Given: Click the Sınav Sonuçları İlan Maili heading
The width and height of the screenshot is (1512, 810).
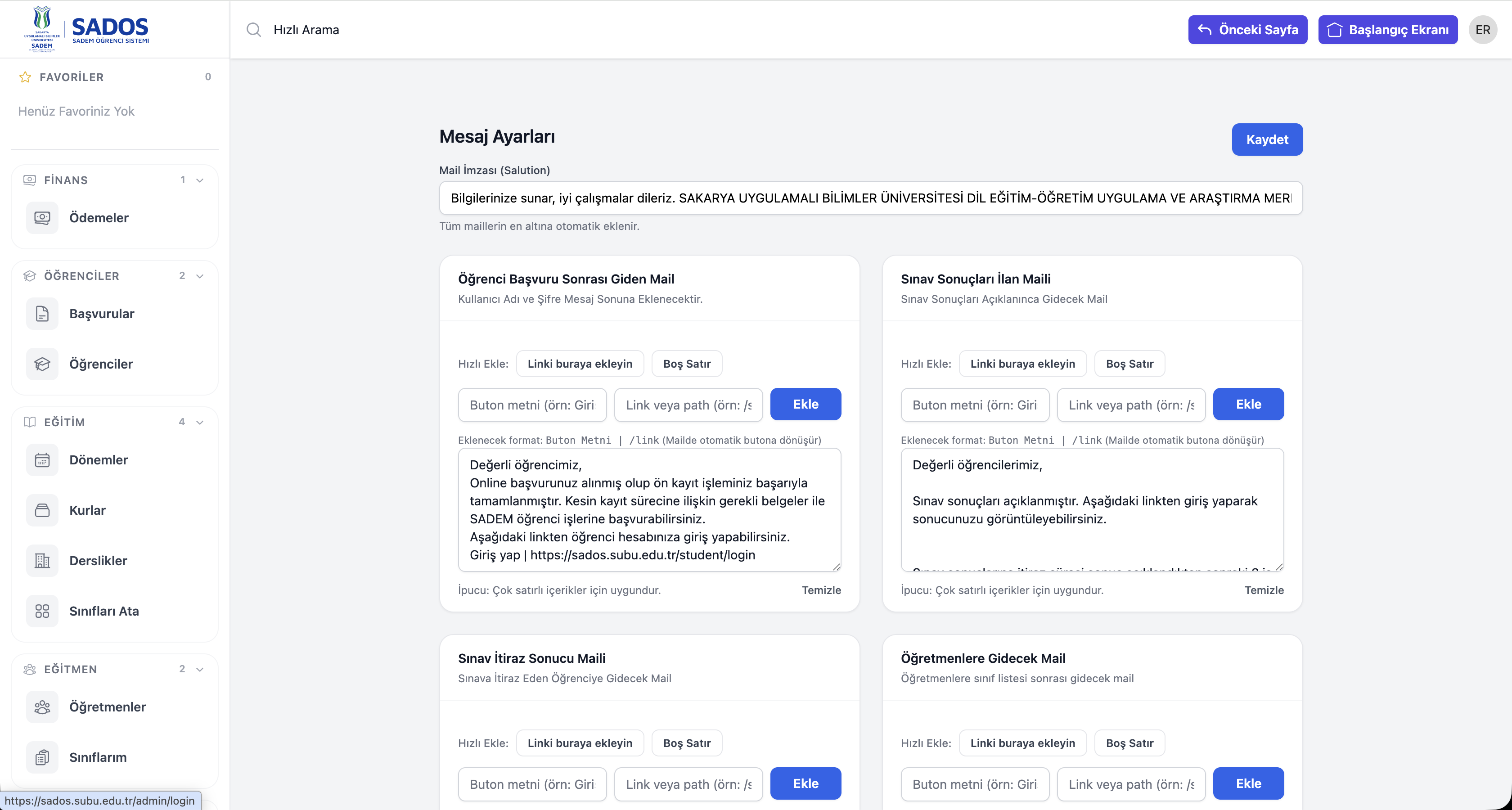Looking at the screenshot, I should pyautogui.click(x=976, y=279).
